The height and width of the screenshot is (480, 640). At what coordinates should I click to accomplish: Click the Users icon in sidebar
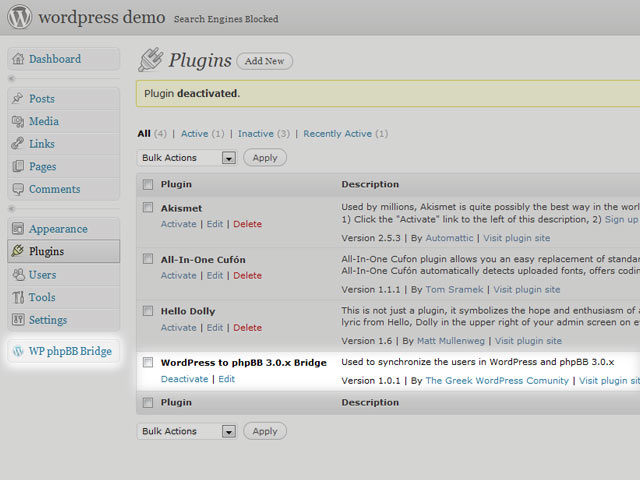[18, 274]
